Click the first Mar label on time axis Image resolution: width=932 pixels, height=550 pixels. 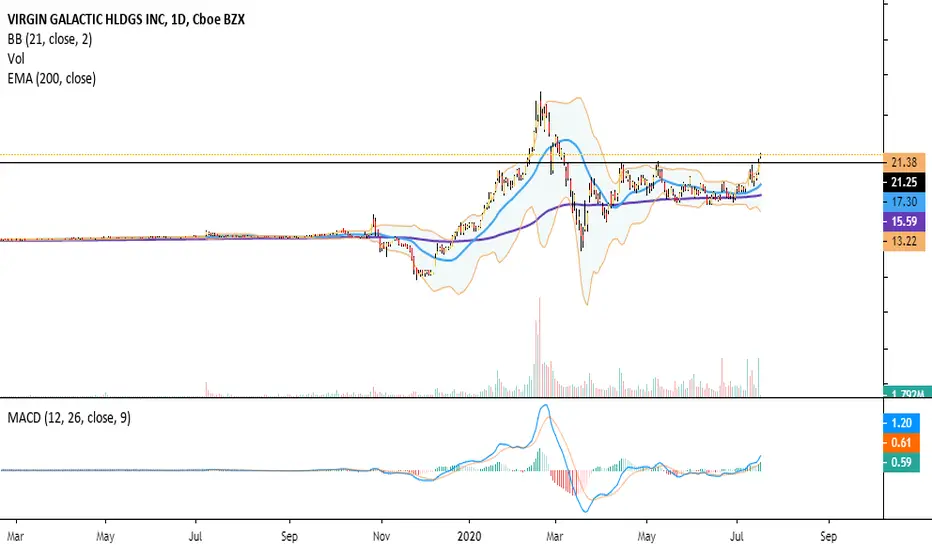(15, 536)
